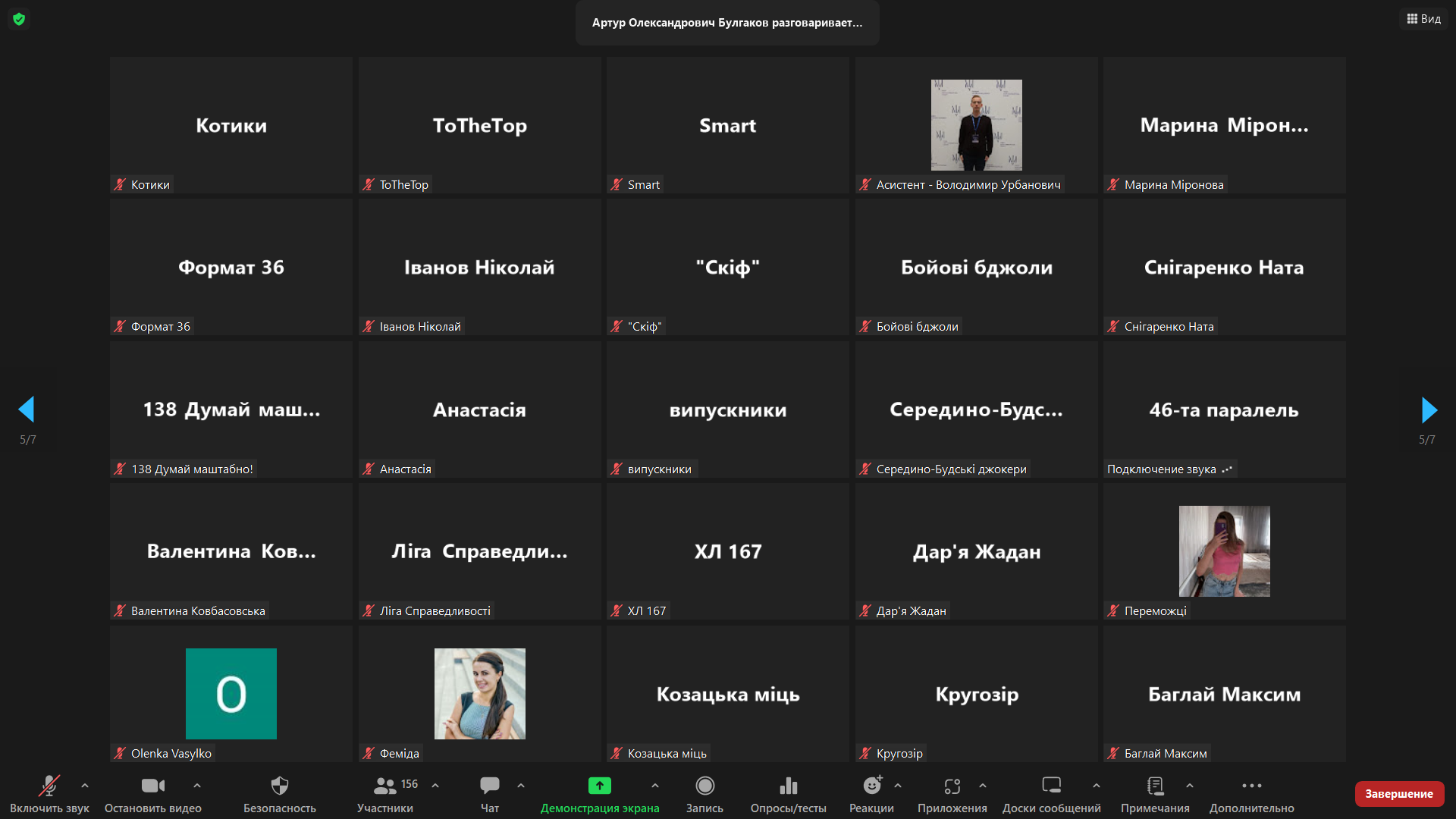This screenshot has width=1456, height=819.
Task: Open the Вид view menu
Action: click(x=1423, y=19)
